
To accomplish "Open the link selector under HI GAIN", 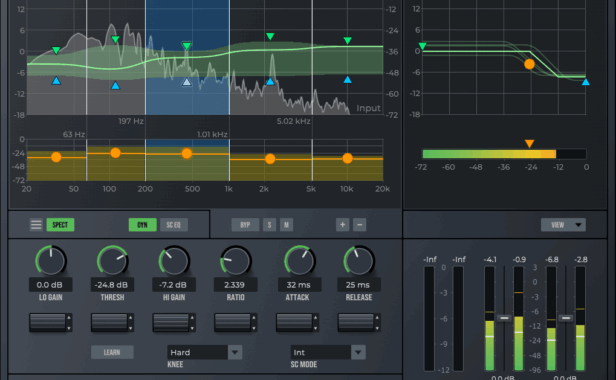I will tap(174, 322).
